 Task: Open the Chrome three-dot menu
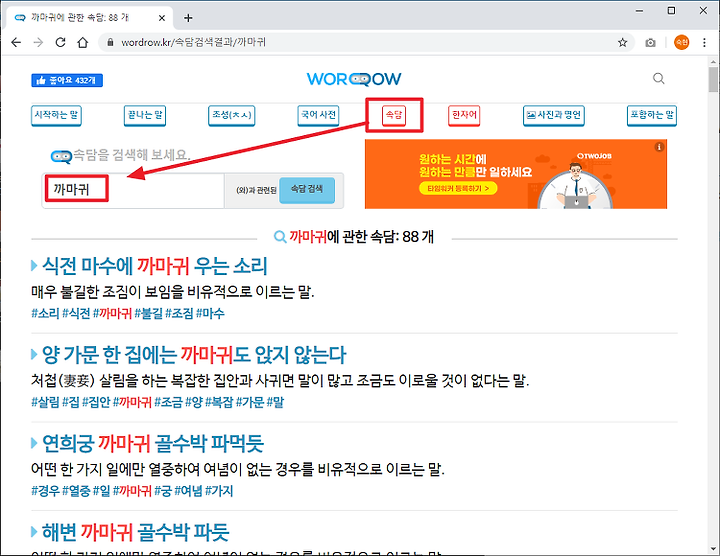704,43
